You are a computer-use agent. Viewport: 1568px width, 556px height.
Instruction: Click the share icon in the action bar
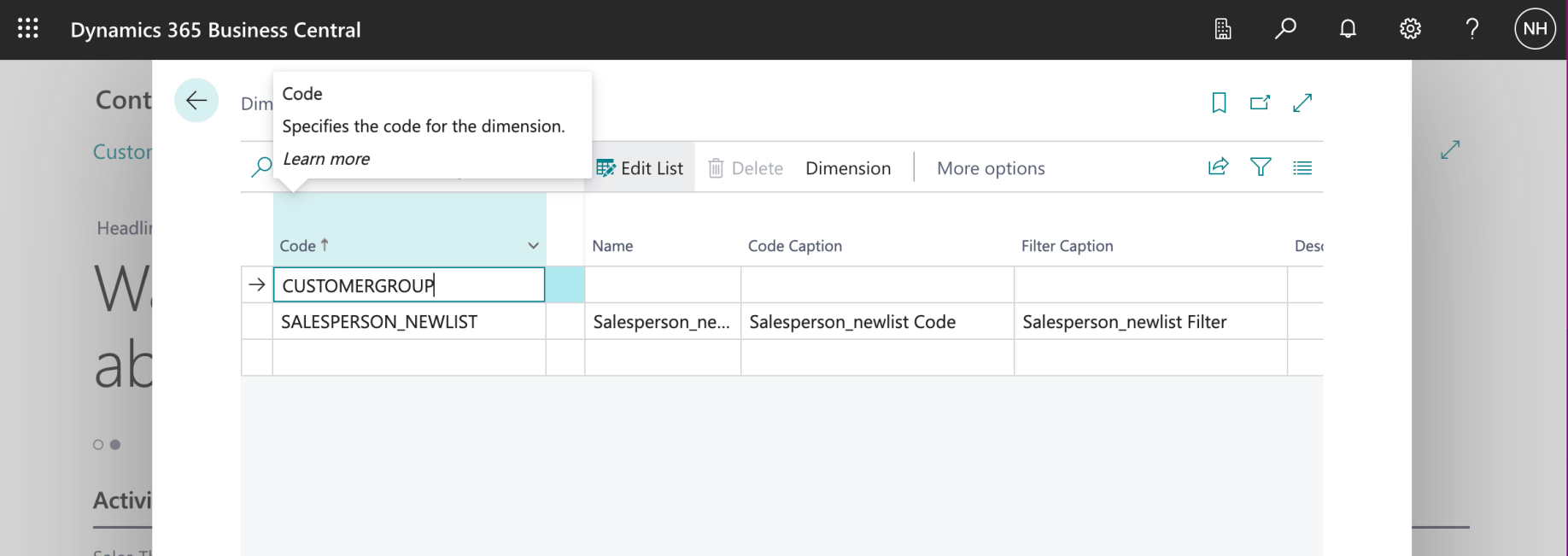(1219, 167)
